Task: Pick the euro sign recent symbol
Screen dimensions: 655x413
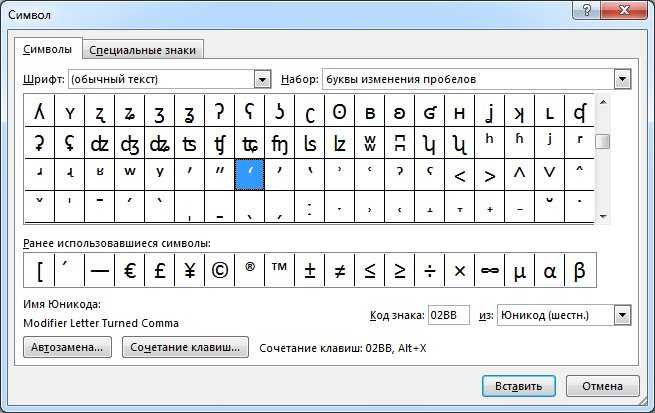Action: pos(129,270)
